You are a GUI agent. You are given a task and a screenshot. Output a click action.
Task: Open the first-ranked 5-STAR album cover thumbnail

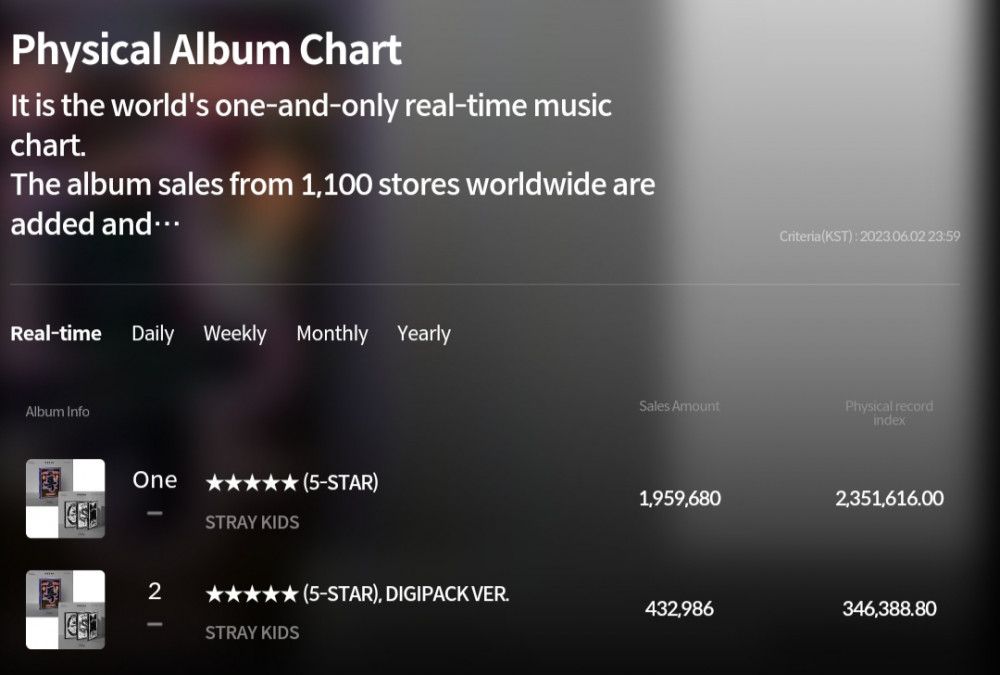65,499
